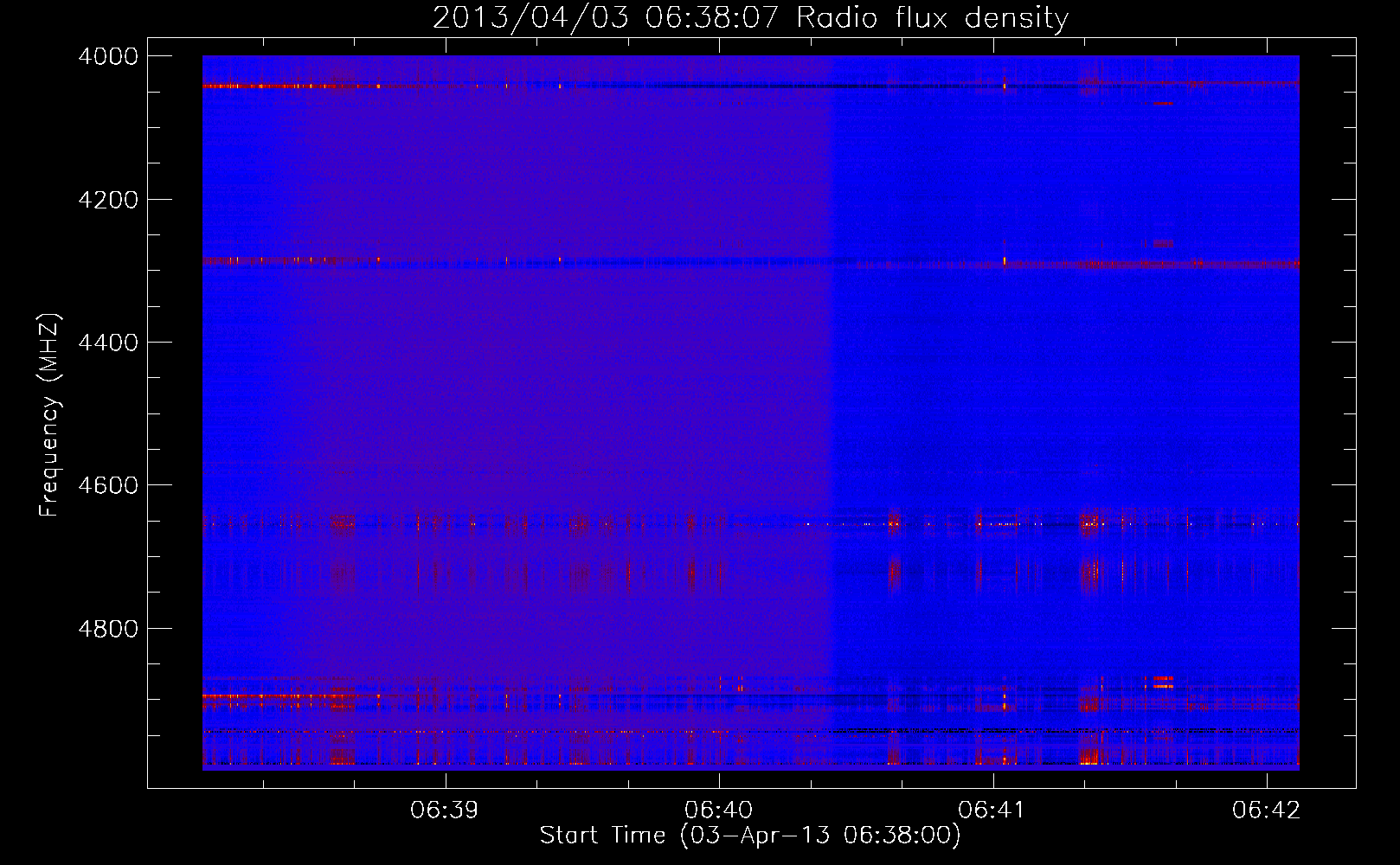The image size is (1400, 865).
Task: Click the "4000" frequency axis label
Action: tap(108, 56)
